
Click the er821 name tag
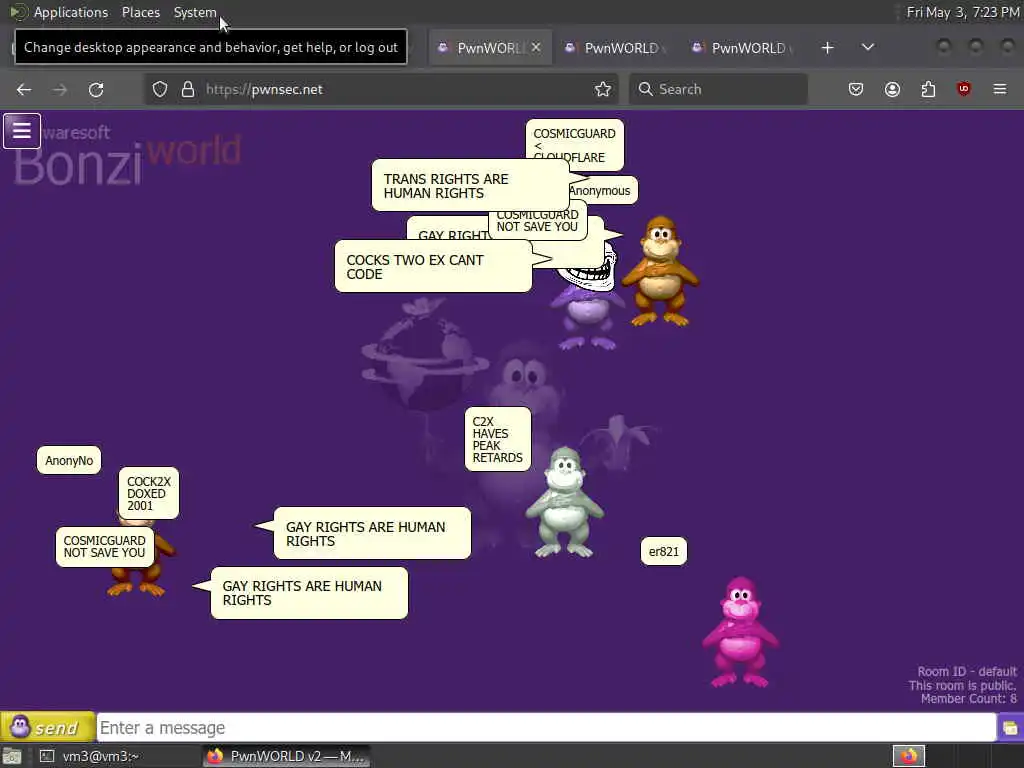664,552
